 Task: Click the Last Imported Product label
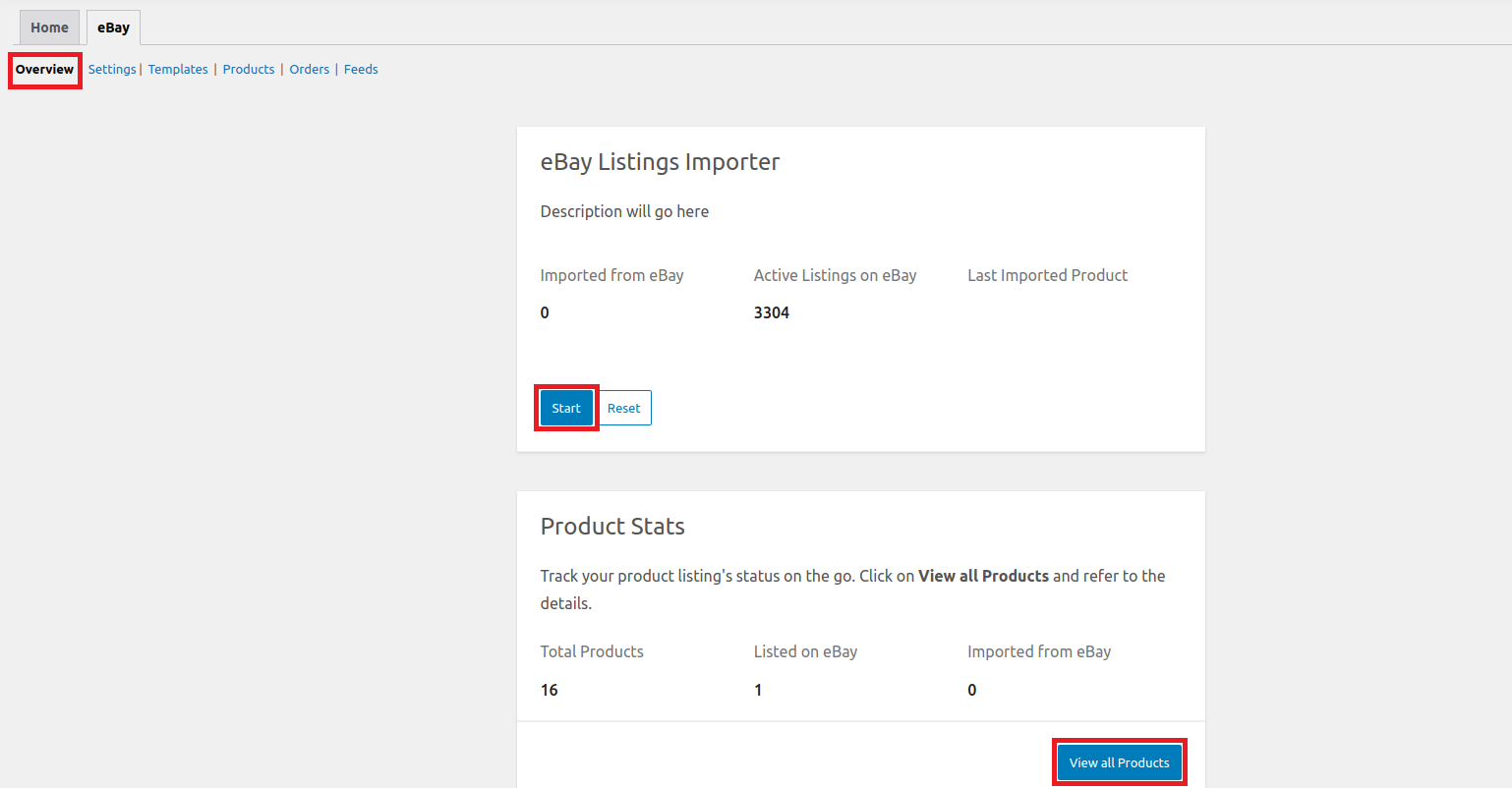click(1047, 275)
